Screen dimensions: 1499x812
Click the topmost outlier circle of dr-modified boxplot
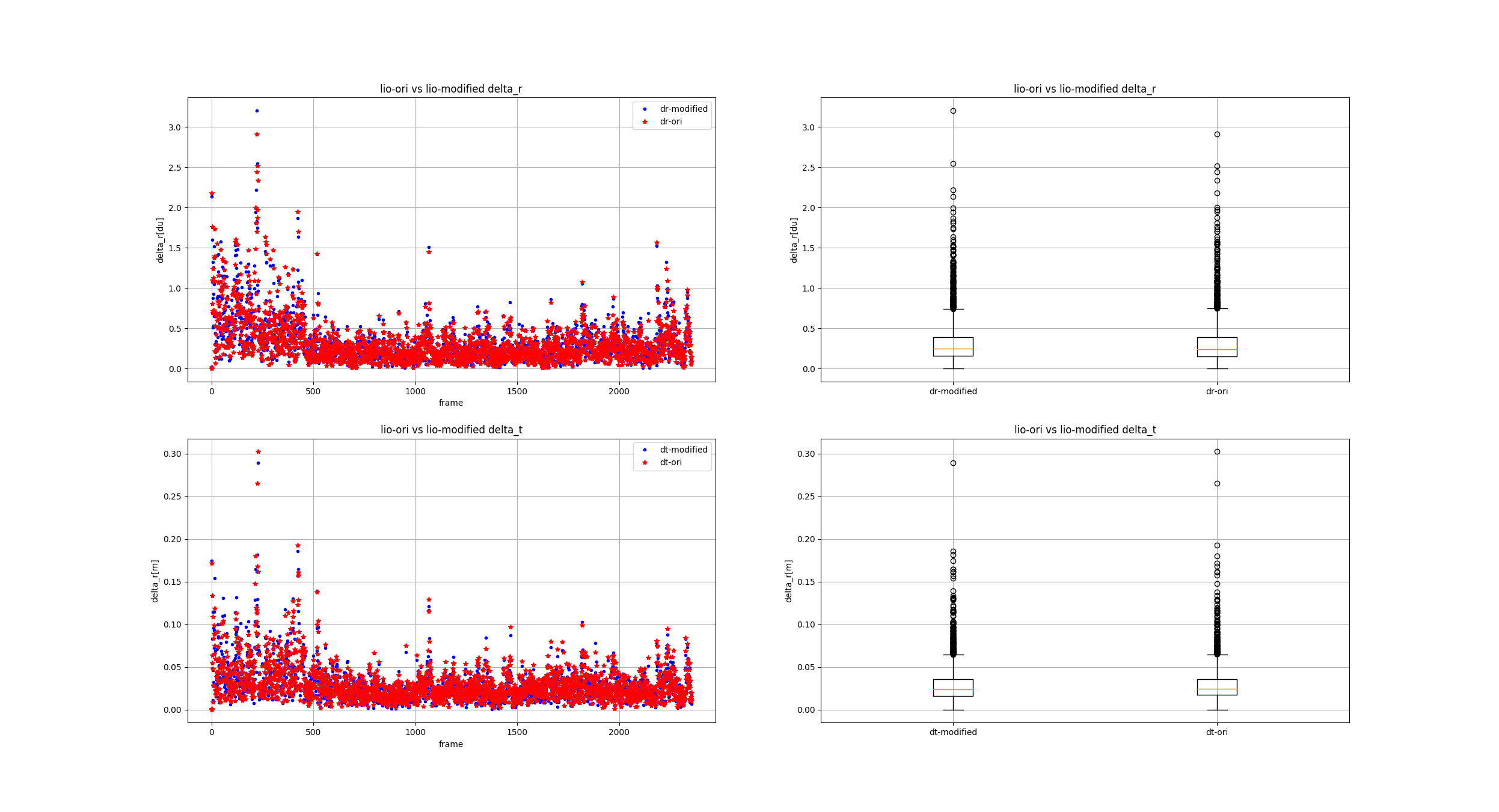[x=953, y=111]
